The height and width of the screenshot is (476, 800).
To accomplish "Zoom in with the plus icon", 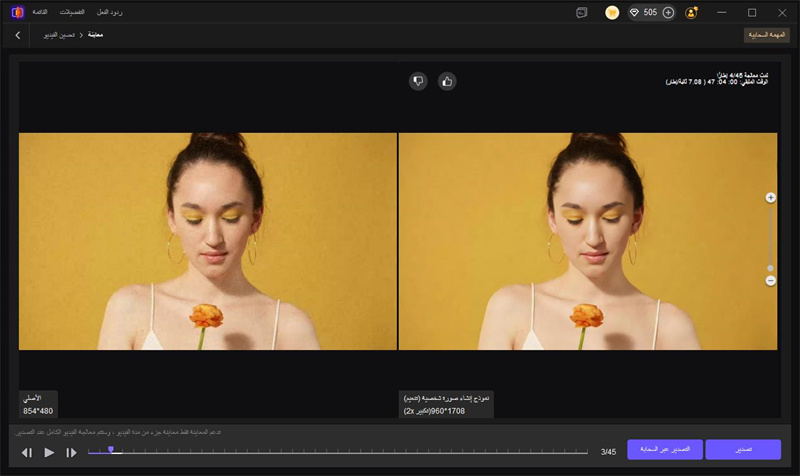I will [x=770, y=198].
